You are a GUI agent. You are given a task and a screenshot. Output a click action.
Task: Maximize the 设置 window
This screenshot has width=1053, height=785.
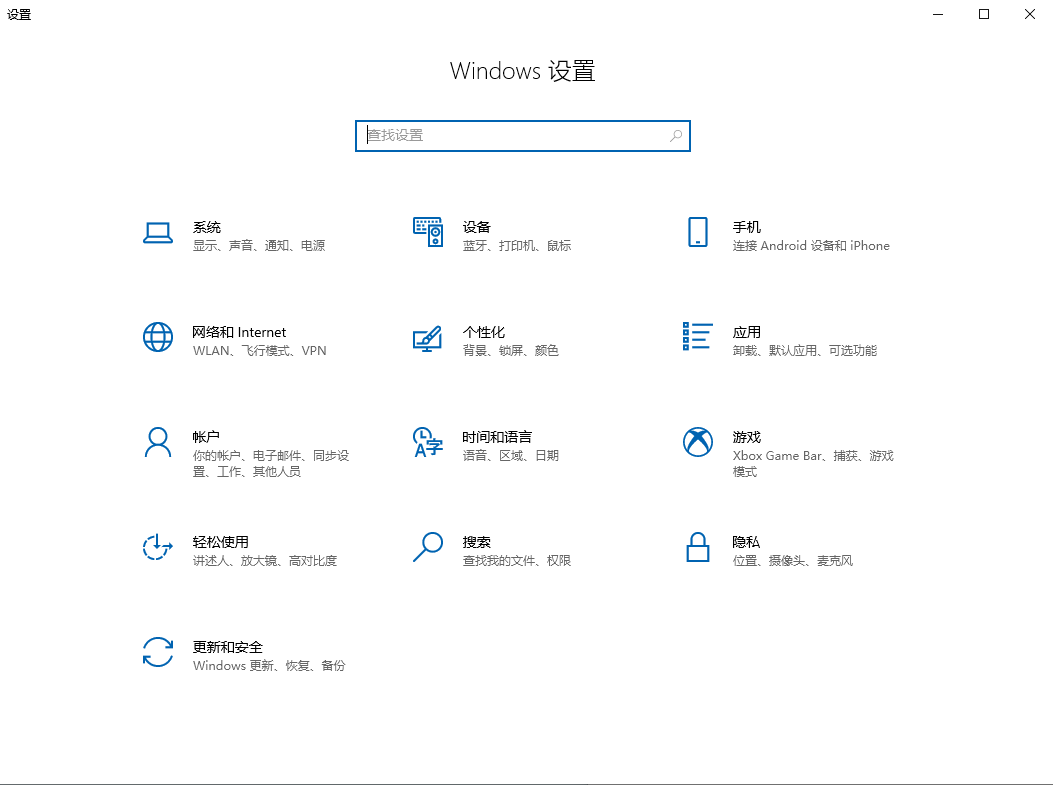coord(984,14)
